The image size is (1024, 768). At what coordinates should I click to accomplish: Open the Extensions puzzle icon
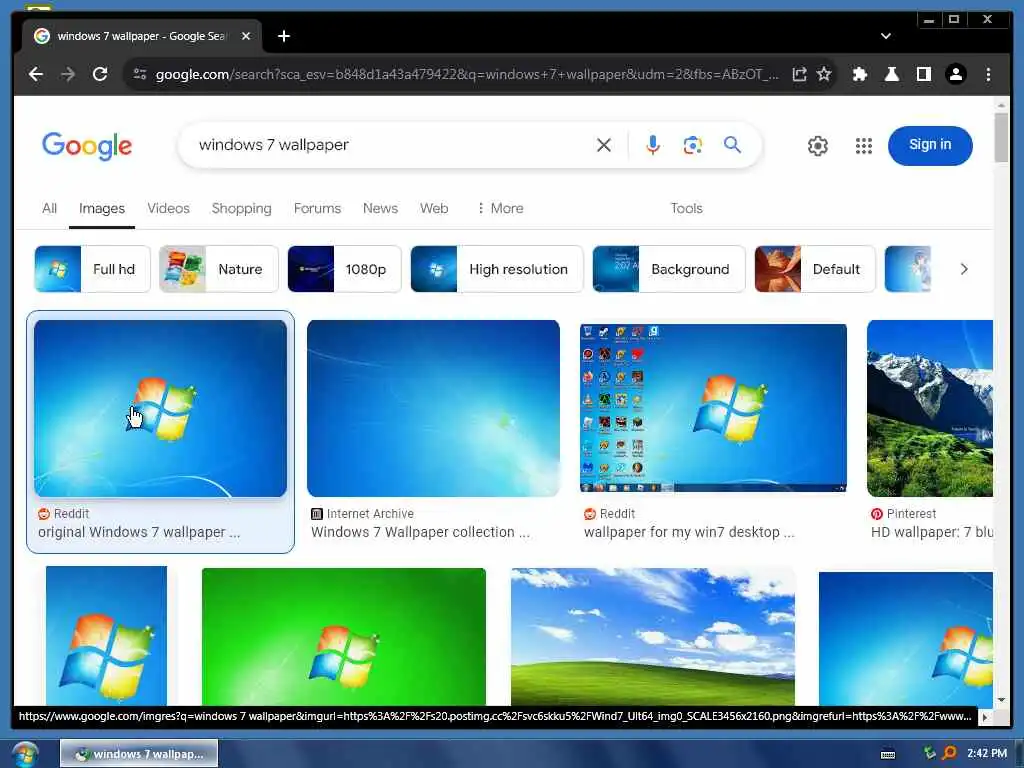click(859, 74)
